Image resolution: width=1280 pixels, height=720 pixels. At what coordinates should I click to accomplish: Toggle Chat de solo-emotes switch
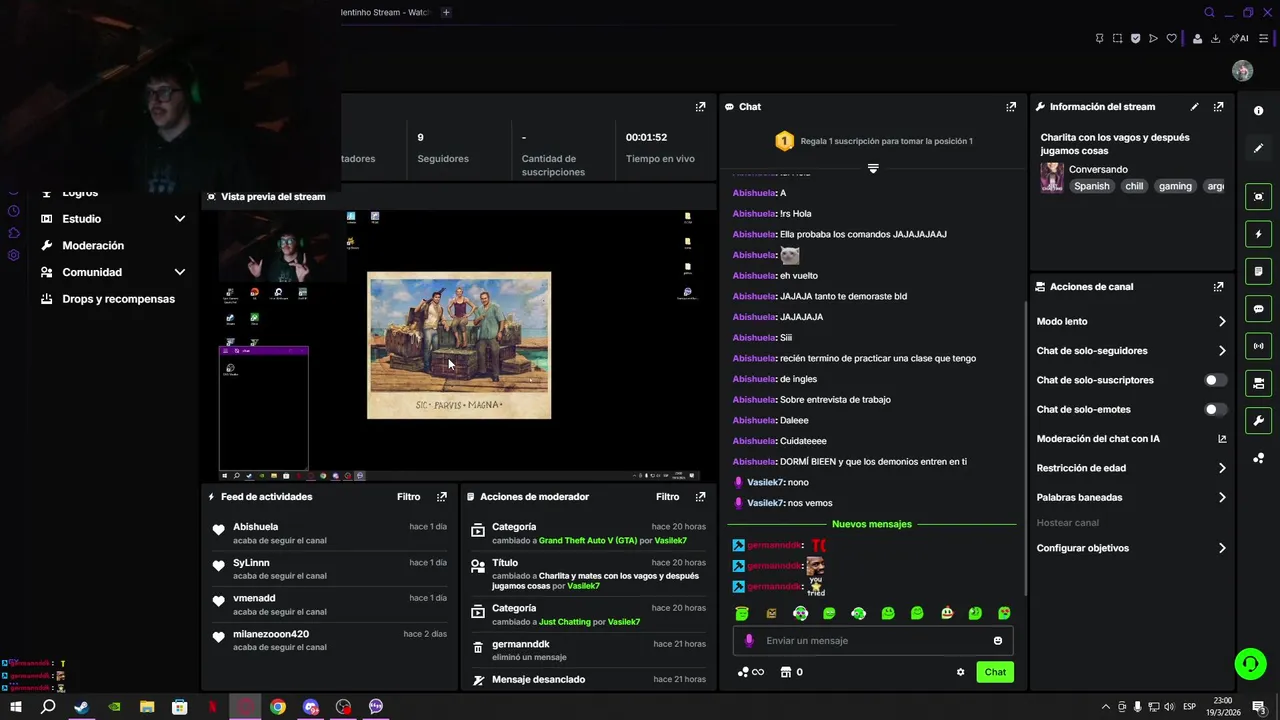(1215, 410)
